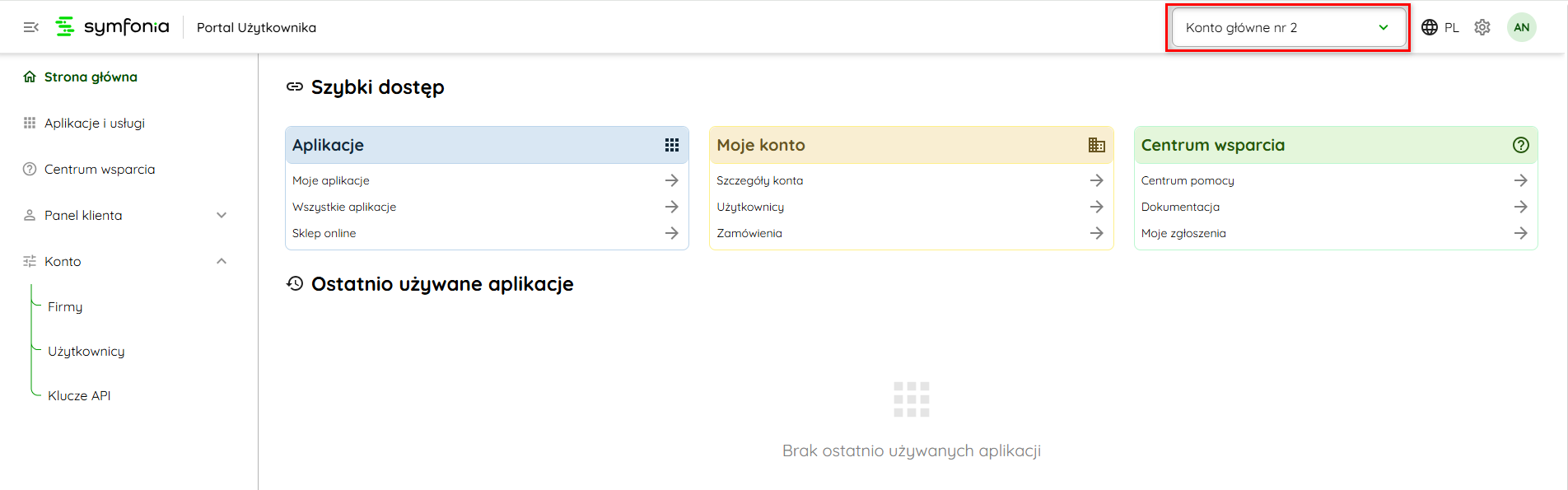1568x490 pixels.
Task: Click the arrow next to Sklep online
Action: point(672,233)
